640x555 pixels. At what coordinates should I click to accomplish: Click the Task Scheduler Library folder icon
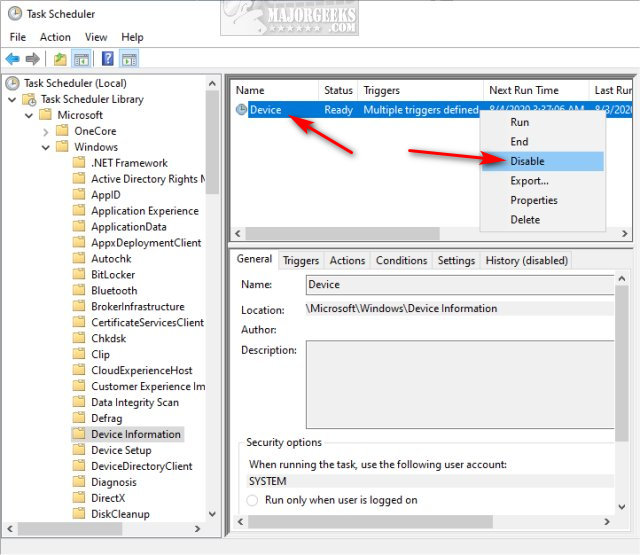pyautogui.click(x=29, y=99)
